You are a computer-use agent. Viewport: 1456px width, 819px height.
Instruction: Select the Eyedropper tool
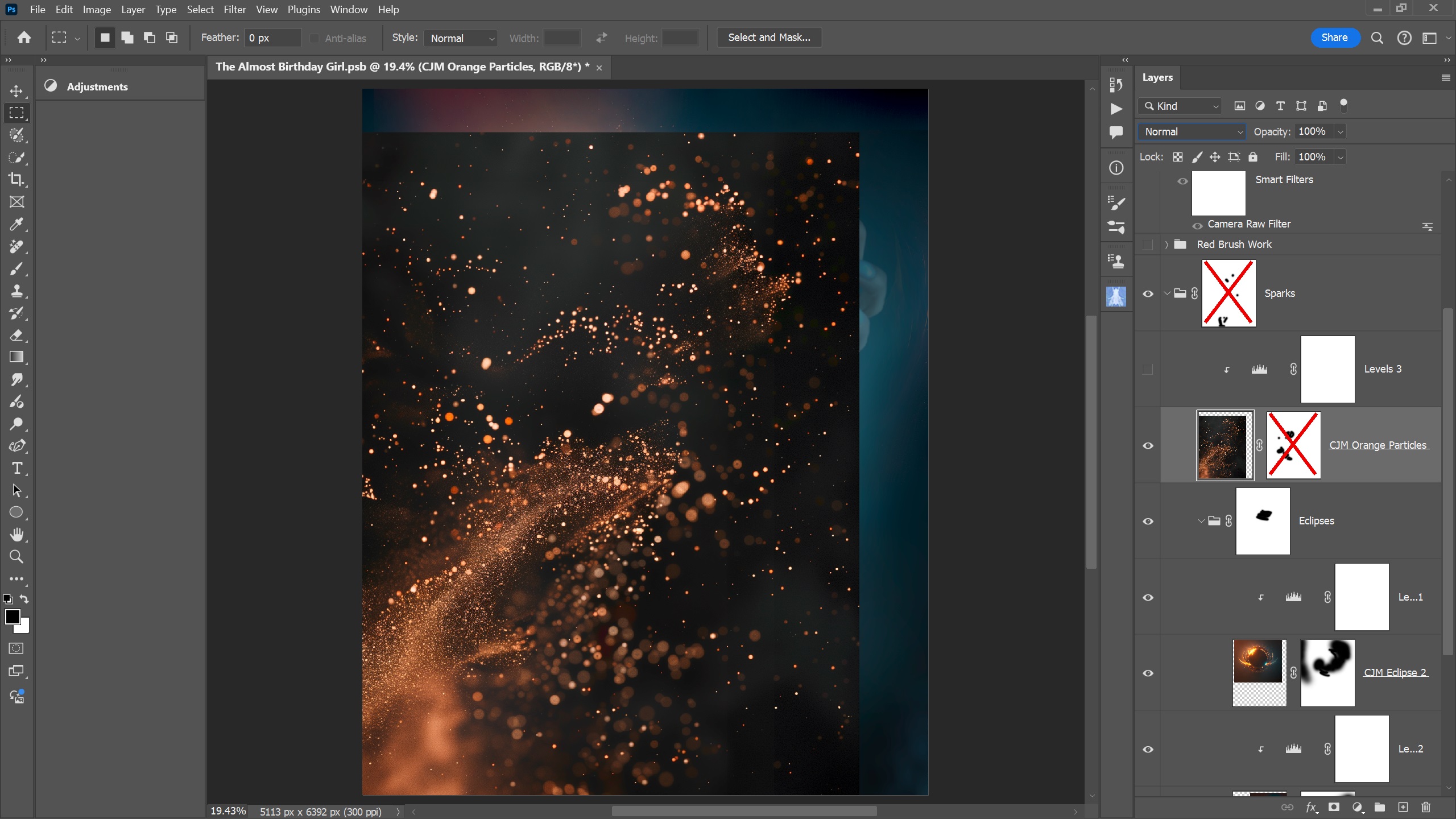click(x=16, y=224)
